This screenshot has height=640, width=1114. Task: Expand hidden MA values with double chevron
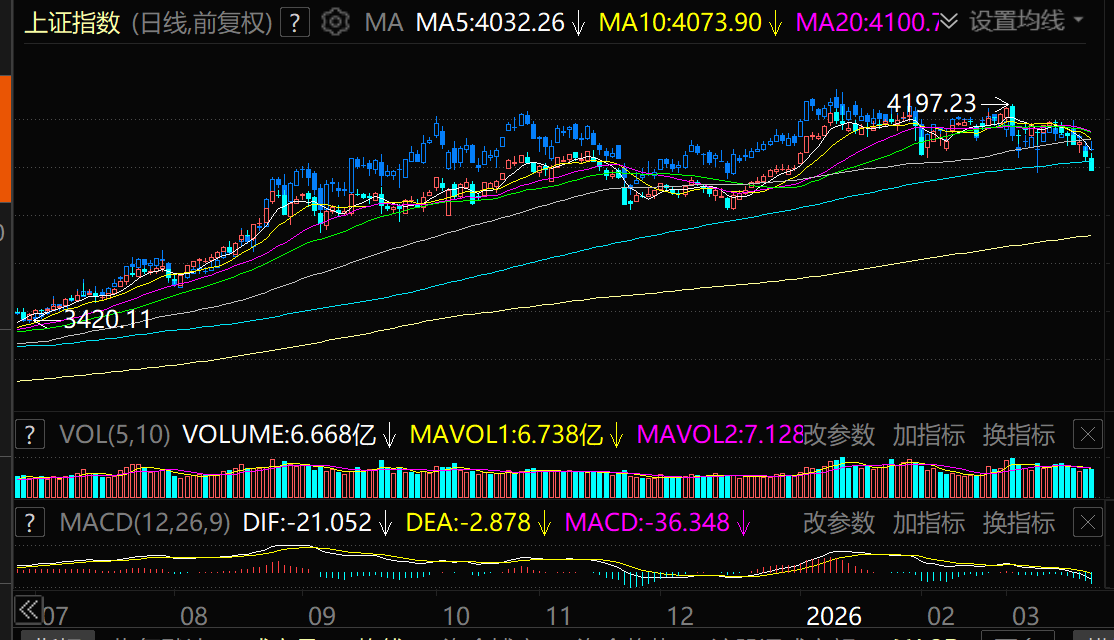pyautogui.click(x=950, y=22)
